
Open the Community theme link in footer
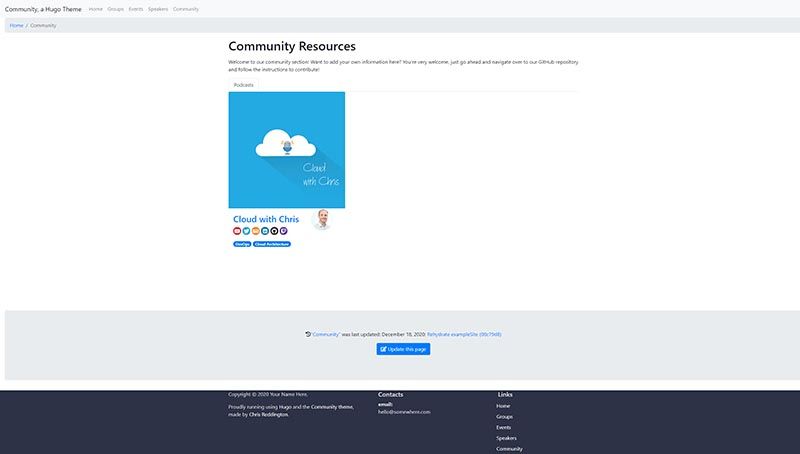tap(332, 407)
